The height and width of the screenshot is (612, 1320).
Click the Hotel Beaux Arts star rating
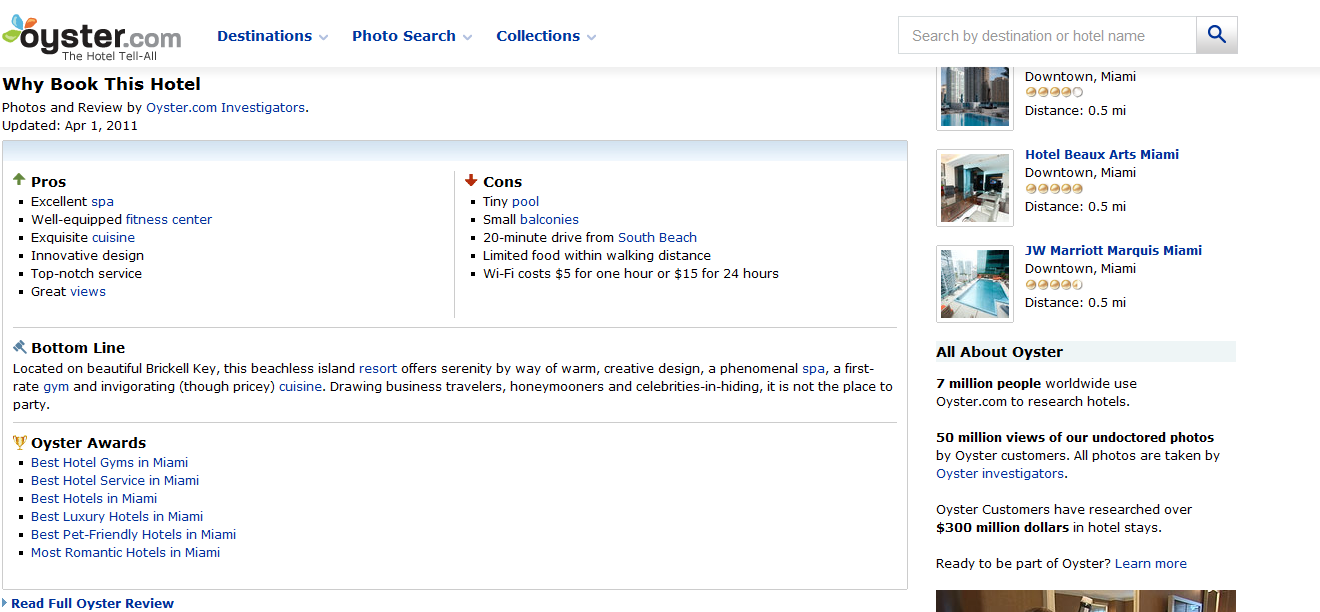(x=1054, y=189)
